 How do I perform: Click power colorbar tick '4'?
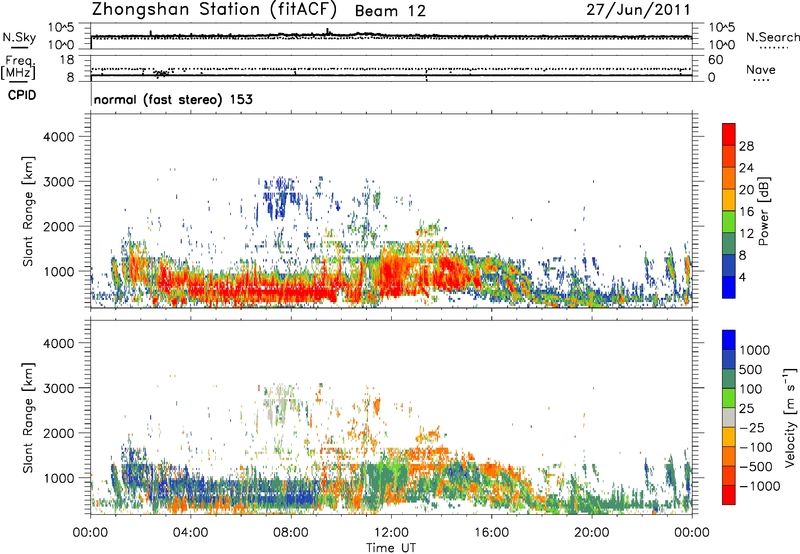pos(743,278)
